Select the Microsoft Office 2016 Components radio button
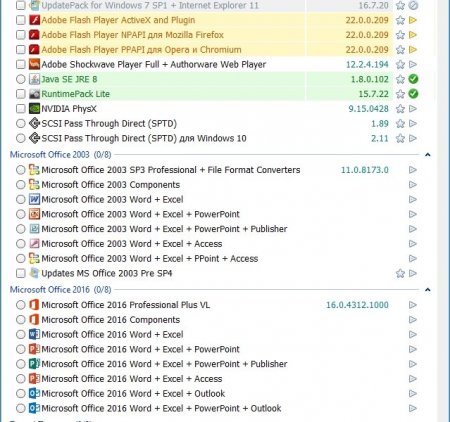 [x=21, y=320]
